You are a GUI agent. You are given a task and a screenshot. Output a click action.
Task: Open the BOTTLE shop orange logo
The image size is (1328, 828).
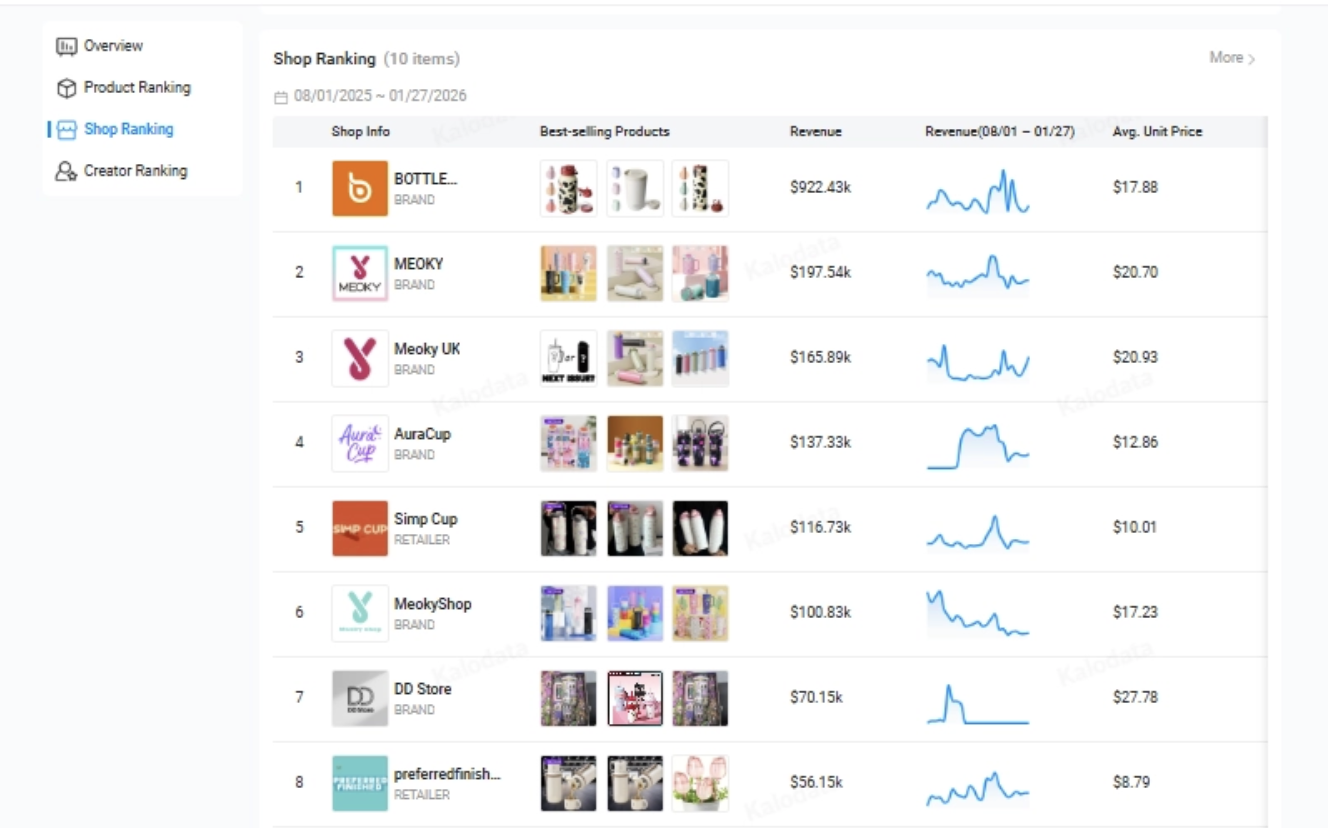pyautogui.click(x=360, y=188)
